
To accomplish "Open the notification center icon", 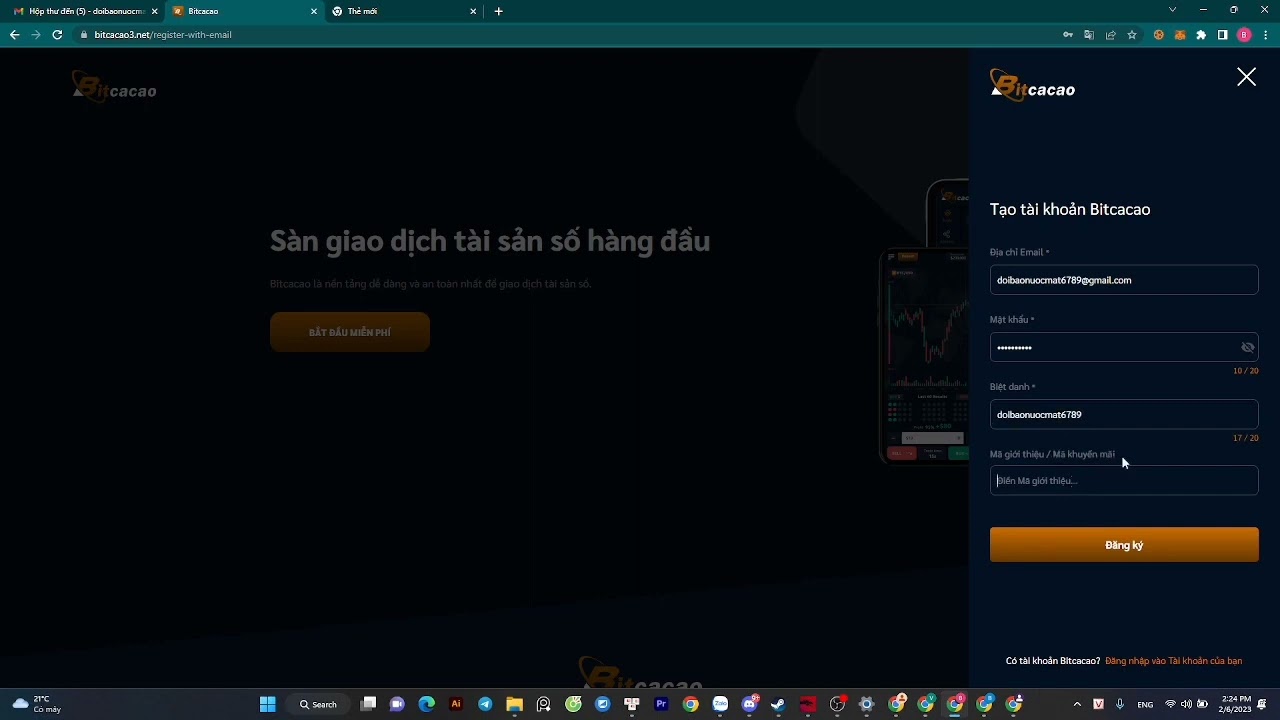I will [1263, 704].
